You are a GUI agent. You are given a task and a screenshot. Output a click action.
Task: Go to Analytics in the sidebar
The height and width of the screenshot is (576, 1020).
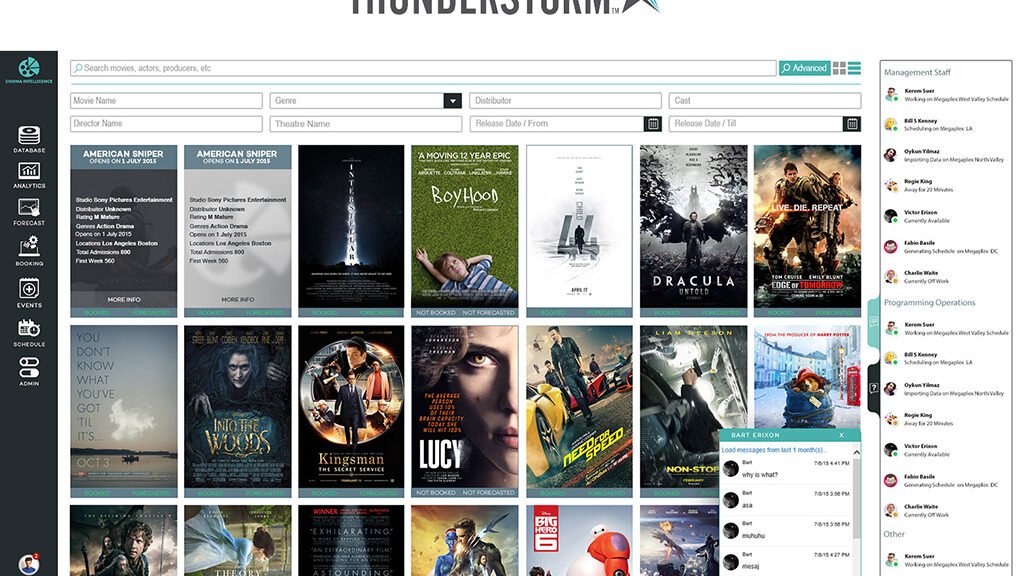coord(29,174)
